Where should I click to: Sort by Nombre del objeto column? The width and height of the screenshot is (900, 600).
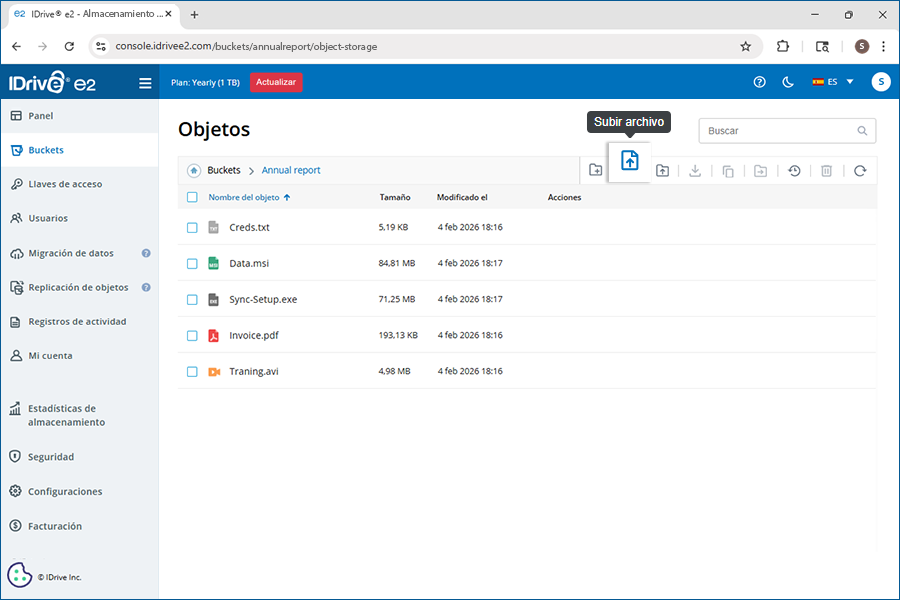244,198
